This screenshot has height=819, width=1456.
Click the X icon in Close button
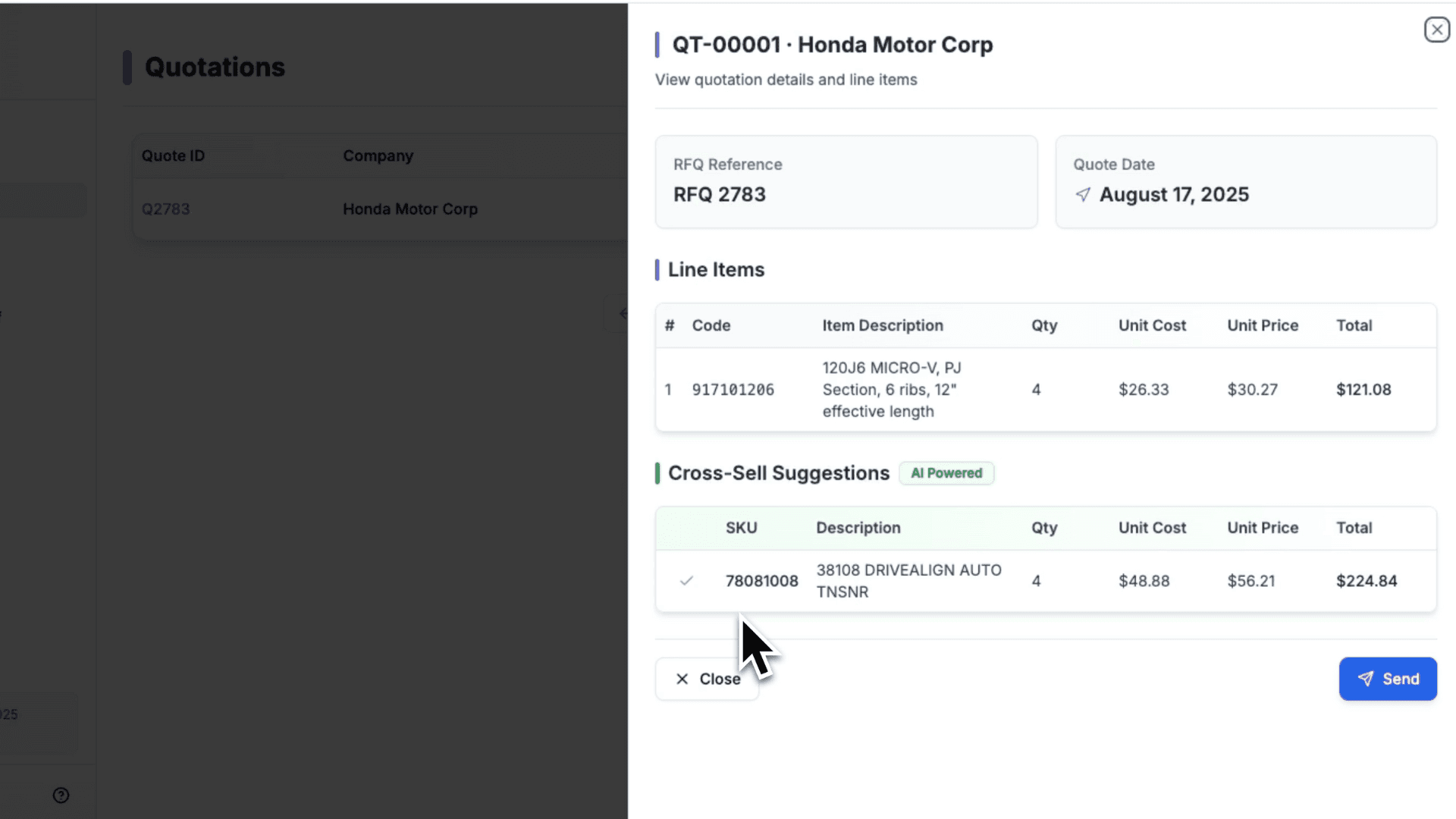point(682,679)
